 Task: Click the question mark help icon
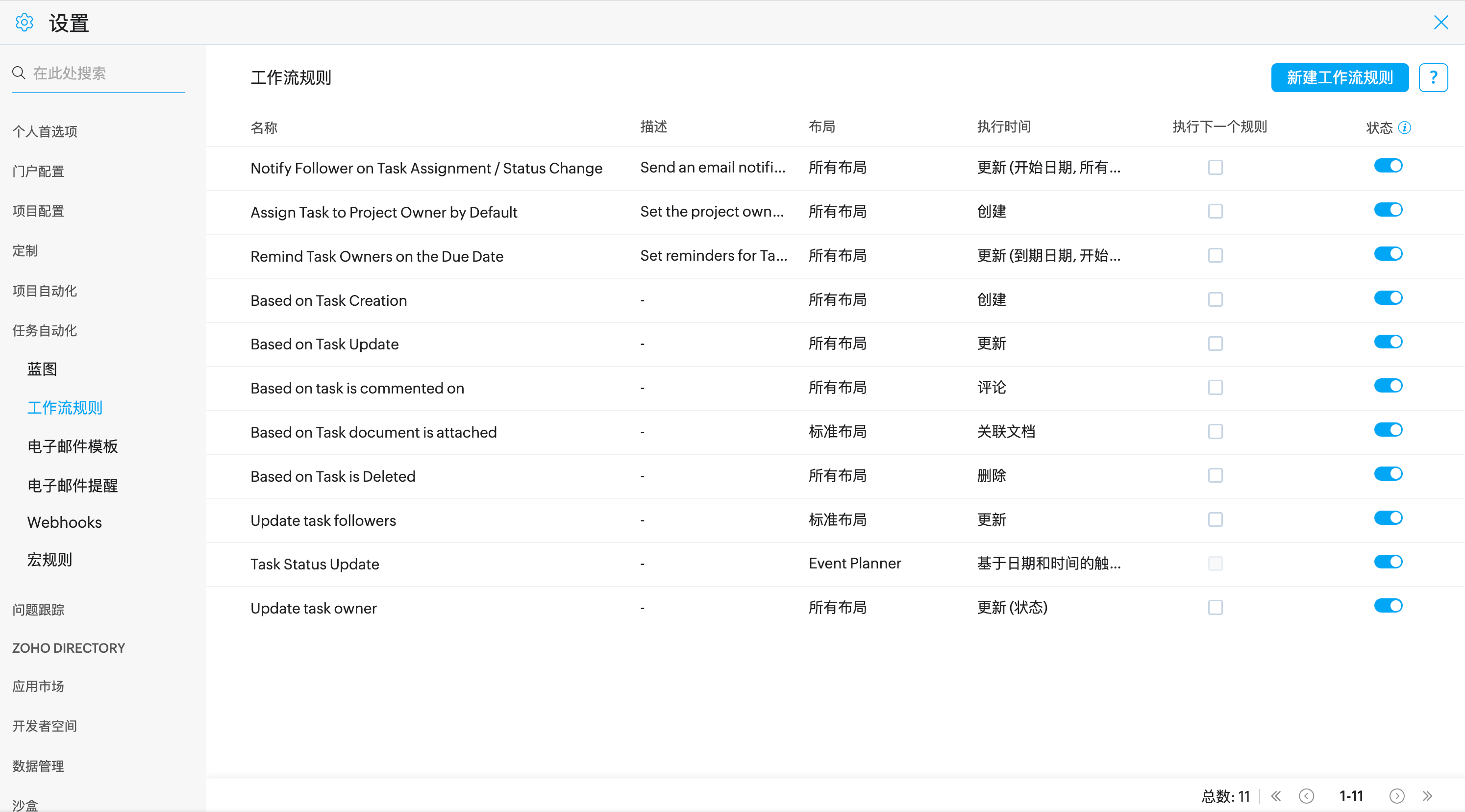click(x=1433, y=77)
